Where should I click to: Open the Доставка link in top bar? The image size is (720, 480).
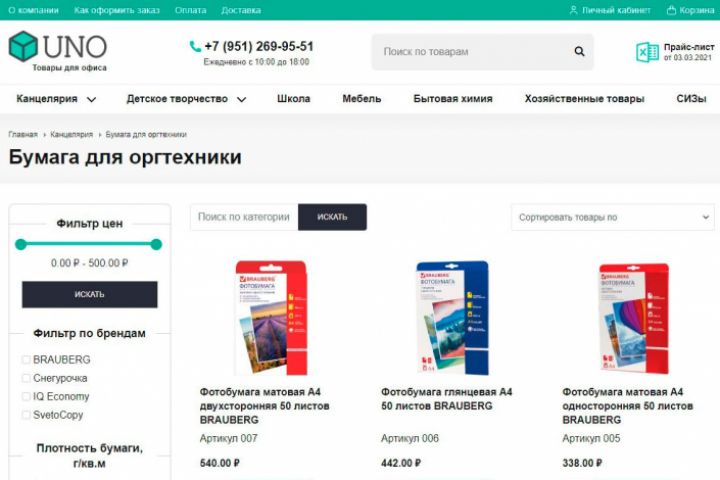(x=241, y=10)
